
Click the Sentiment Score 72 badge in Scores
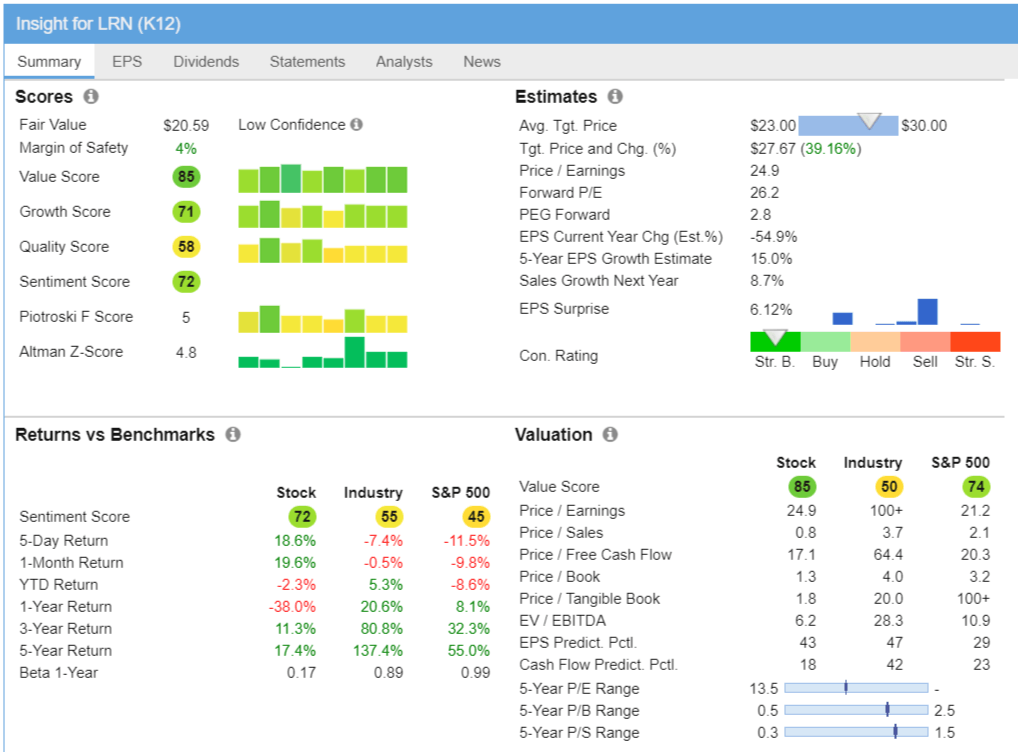click(x=186, y=282)
